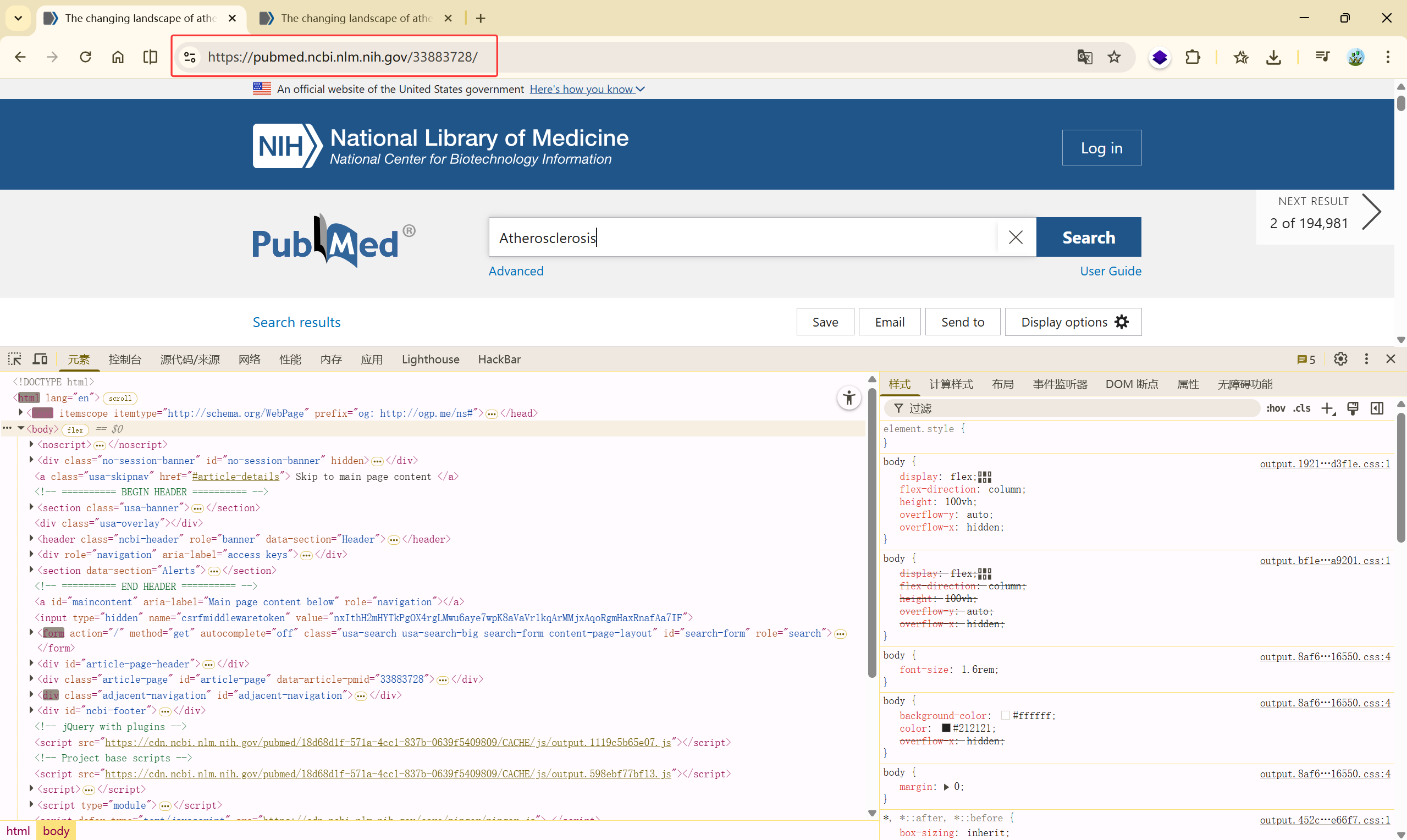The height and width of the screenshot is (840, 1407).
Task: Open the downloads icon in toolbar
Action: pos(1273,57)
